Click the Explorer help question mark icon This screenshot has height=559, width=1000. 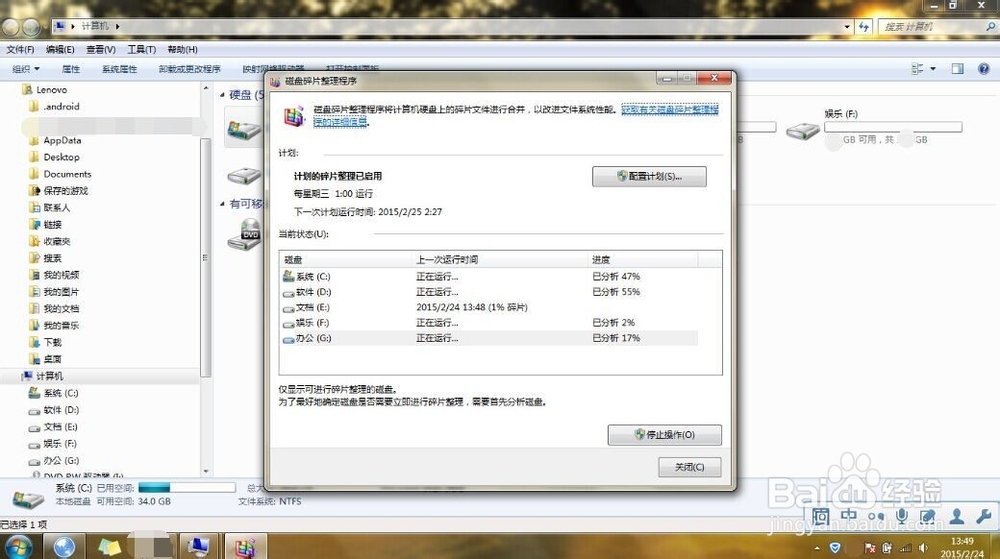click(x=983, y=68)
